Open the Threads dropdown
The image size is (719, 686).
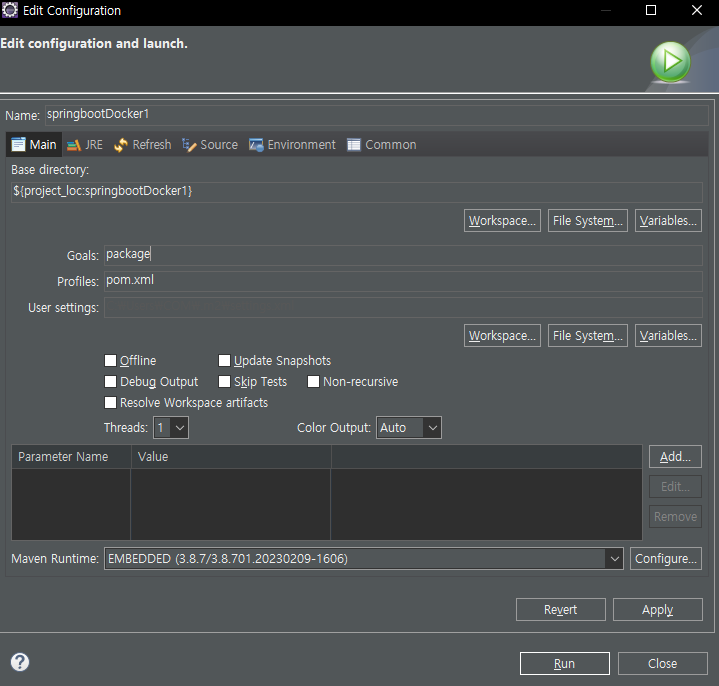(x=171, y=427)
